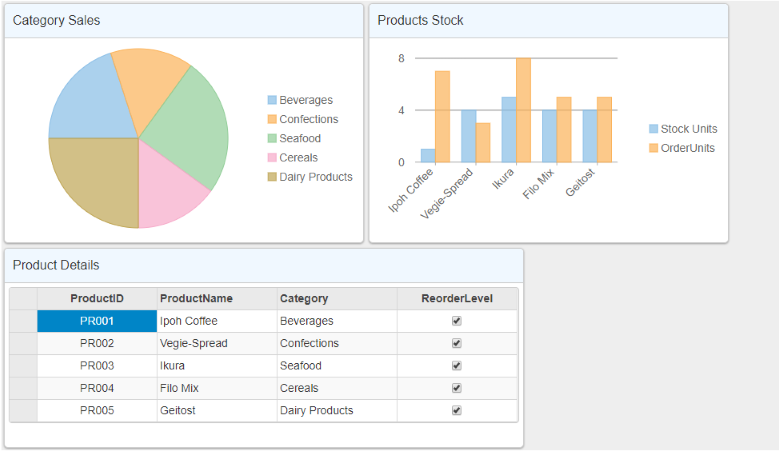Viewport: 779px width, 452px height.
Task: Click the Beverages legend color swatch
Action: 272,100
